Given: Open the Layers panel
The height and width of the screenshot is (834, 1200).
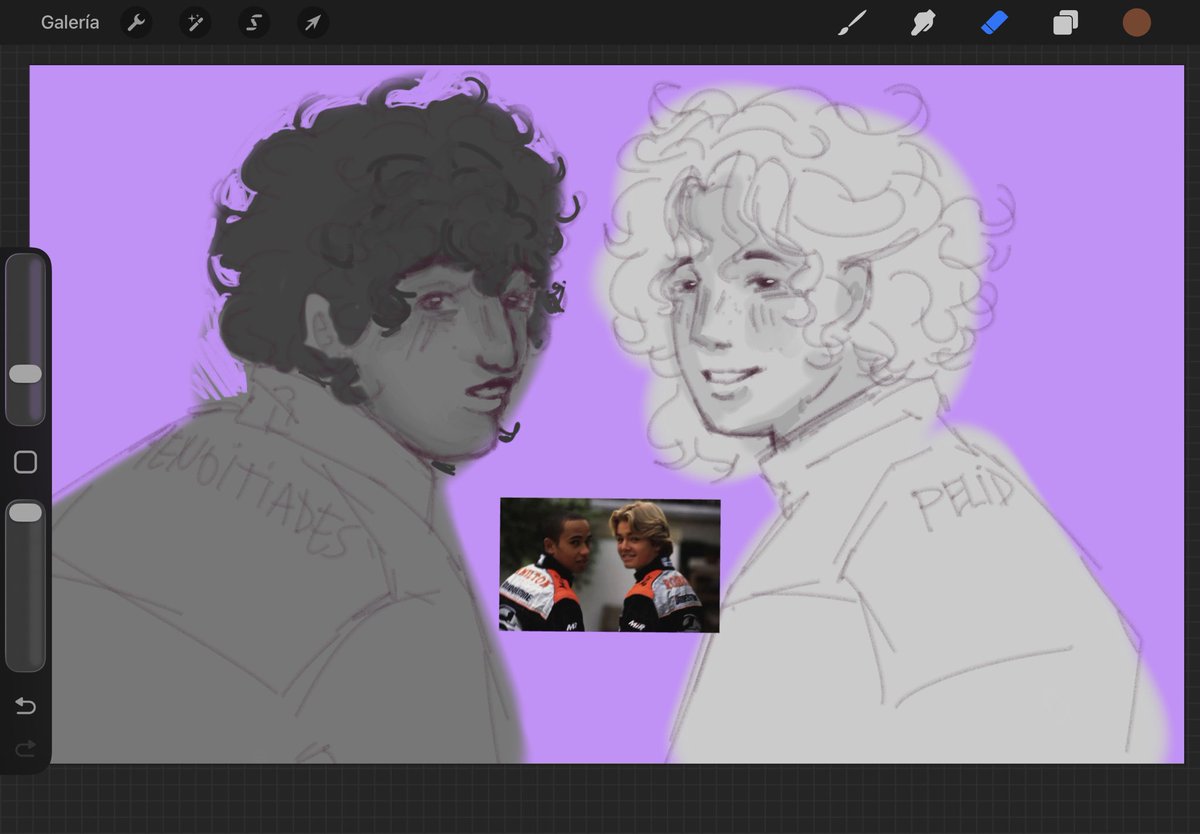Looking at the screenshot, I should point(1065,22).
